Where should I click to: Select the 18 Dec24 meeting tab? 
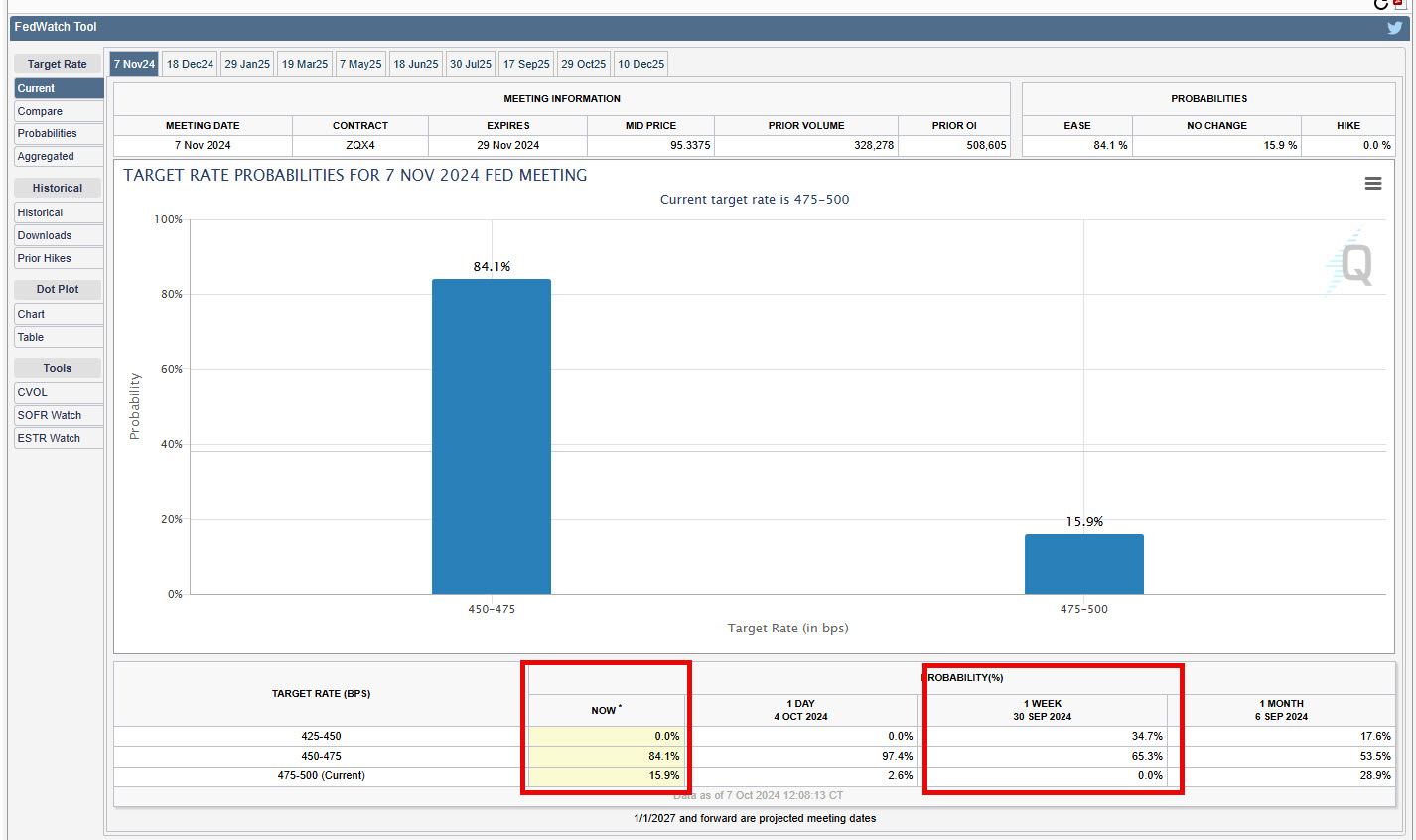(x=190, y=64)
